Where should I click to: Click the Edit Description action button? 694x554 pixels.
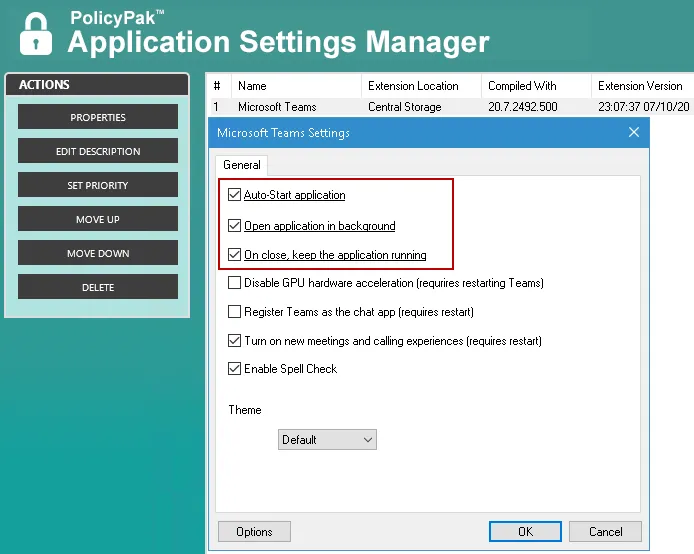[x=98, y=152]
